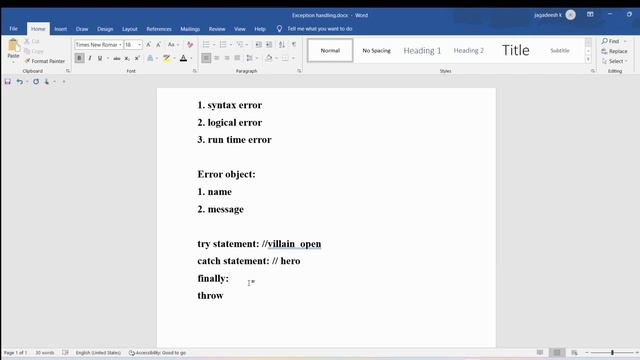
Task: Apply the Title style
Action: (x=516, y=50)
